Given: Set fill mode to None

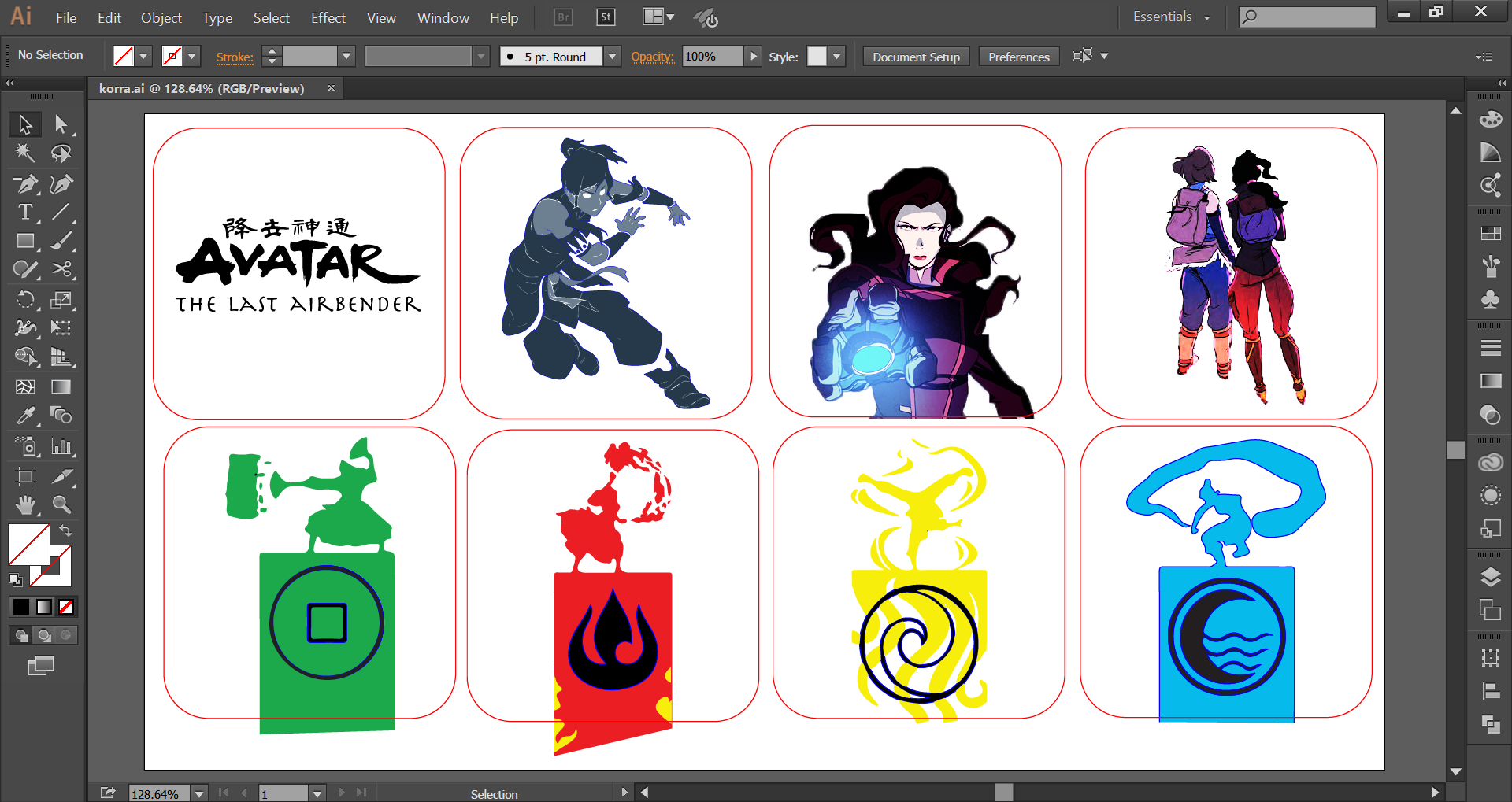Looking at the screenshot, I should click(67, 607).
